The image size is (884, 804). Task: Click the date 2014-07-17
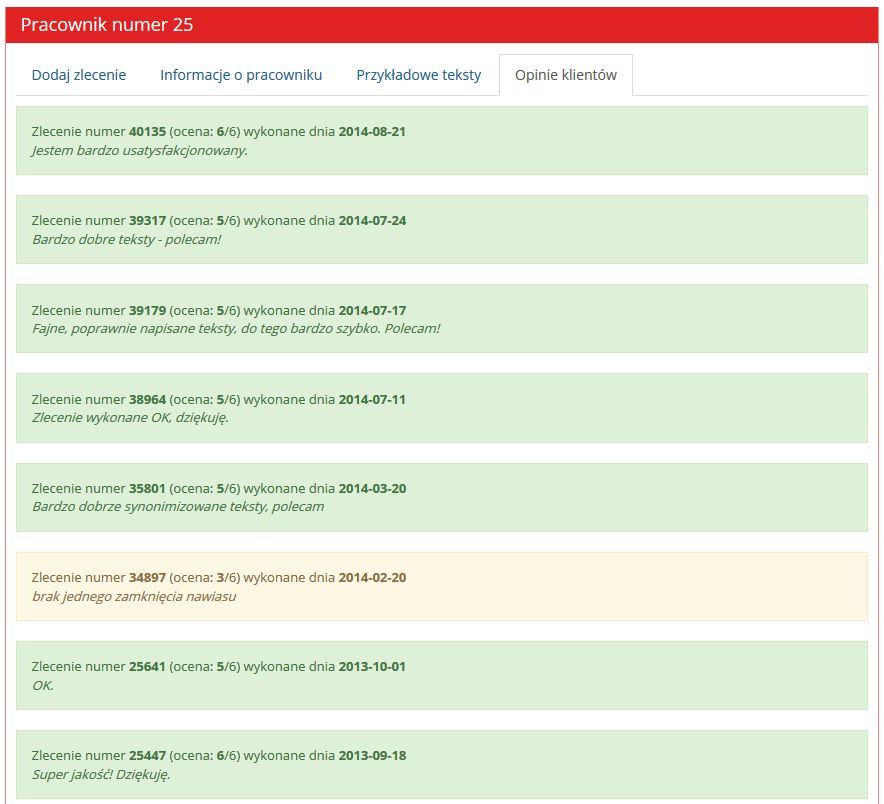(x=372, y=310)
